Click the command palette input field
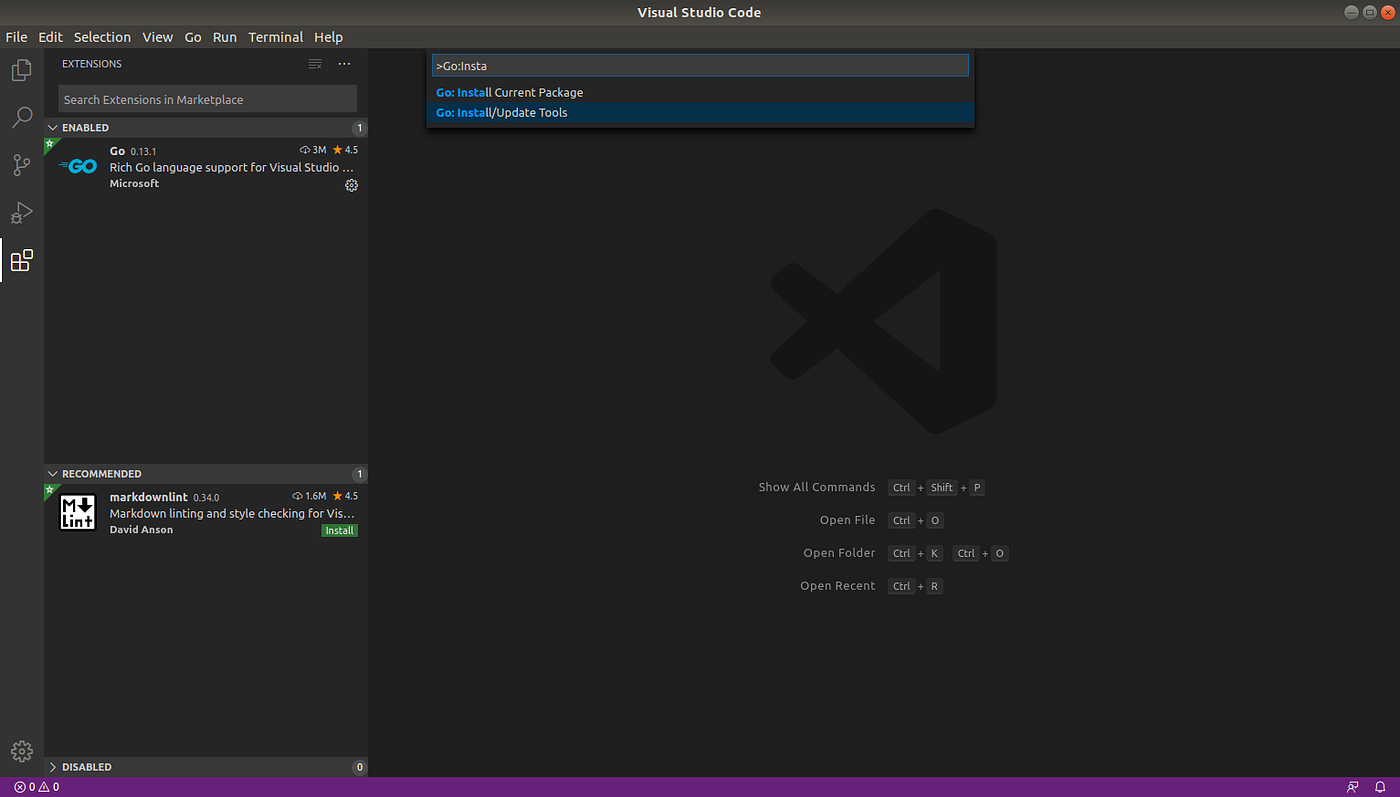The height and width of the screenshot is (797, 1400). tap(700, 66)
